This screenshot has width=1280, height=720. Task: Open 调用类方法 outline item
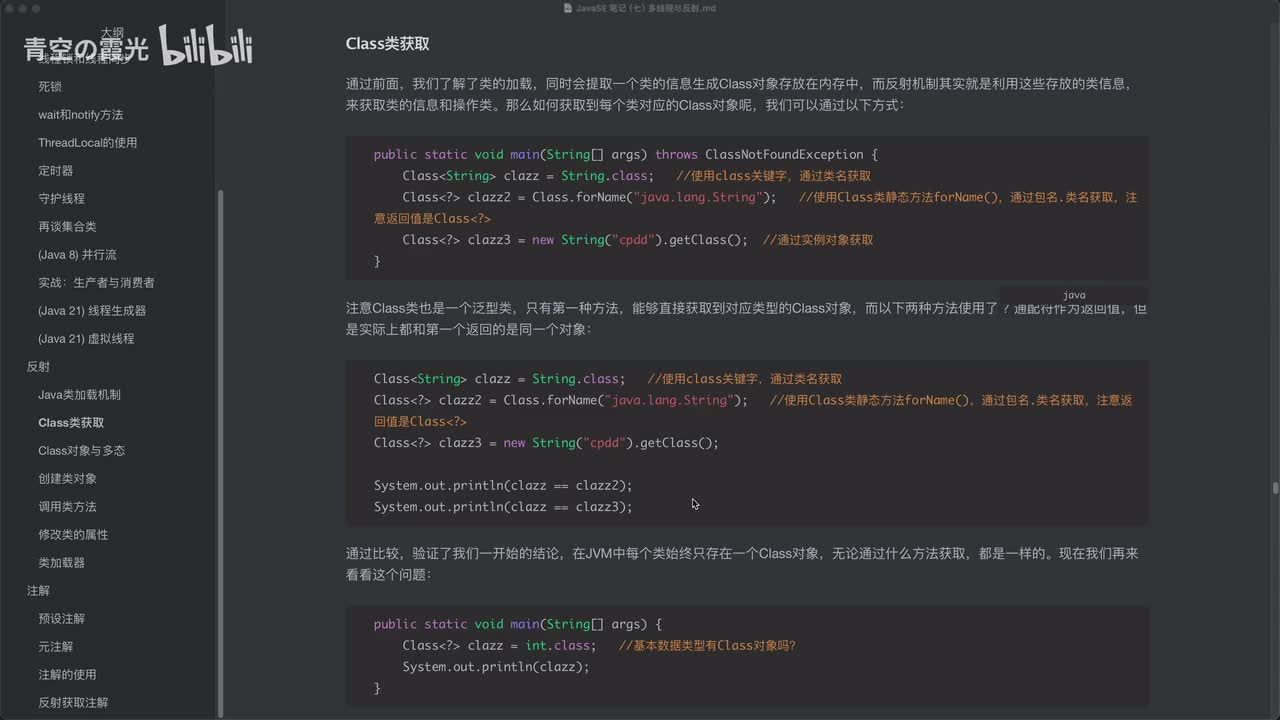[x=68, y=507]
